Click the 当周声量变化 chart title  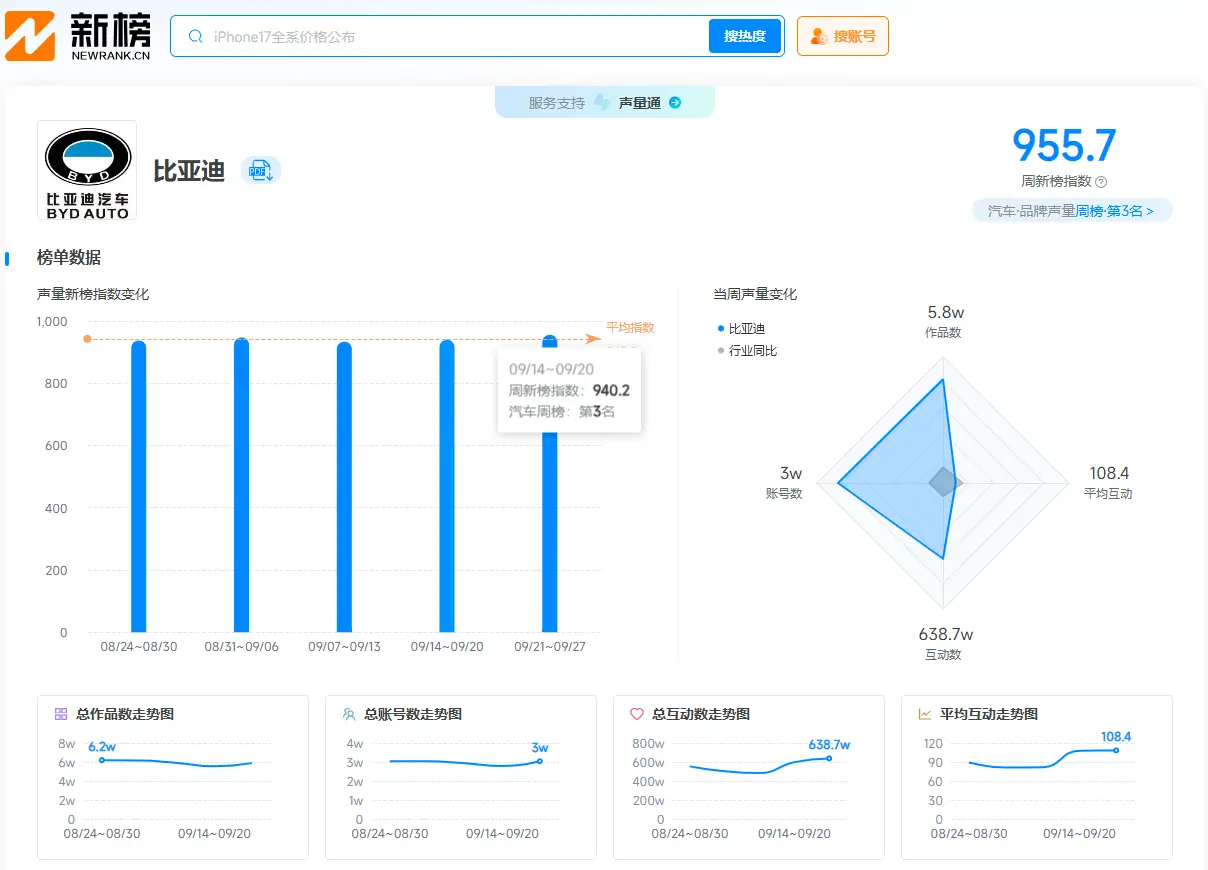point(755,294)
